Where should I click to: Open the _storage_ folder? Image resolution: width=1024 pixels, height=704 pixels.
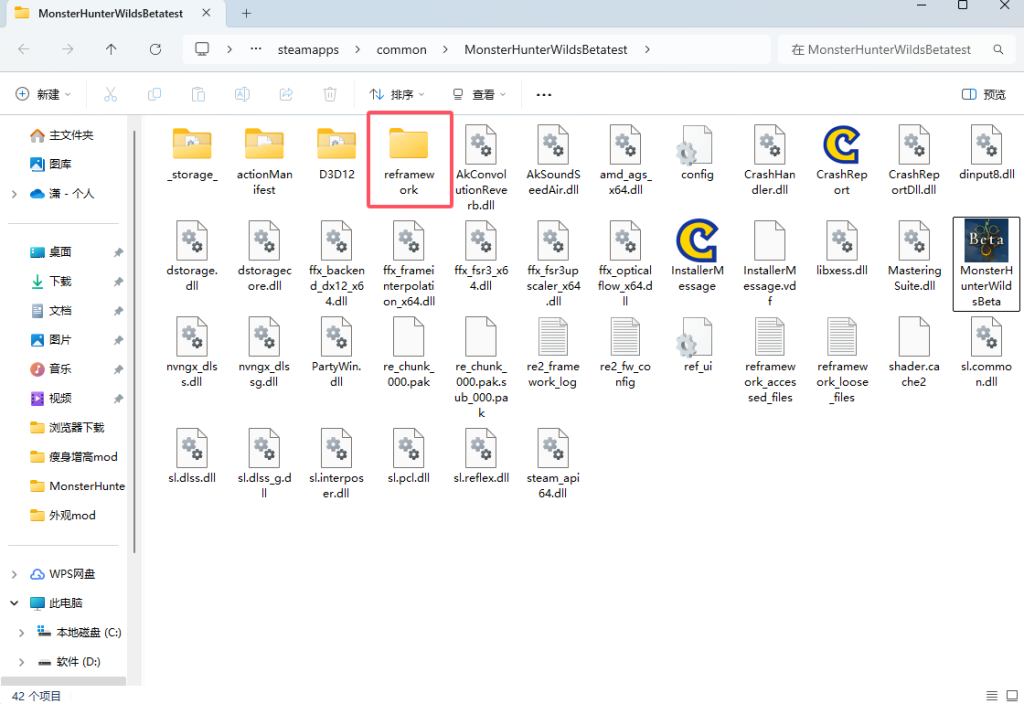(x=192, y=154)
